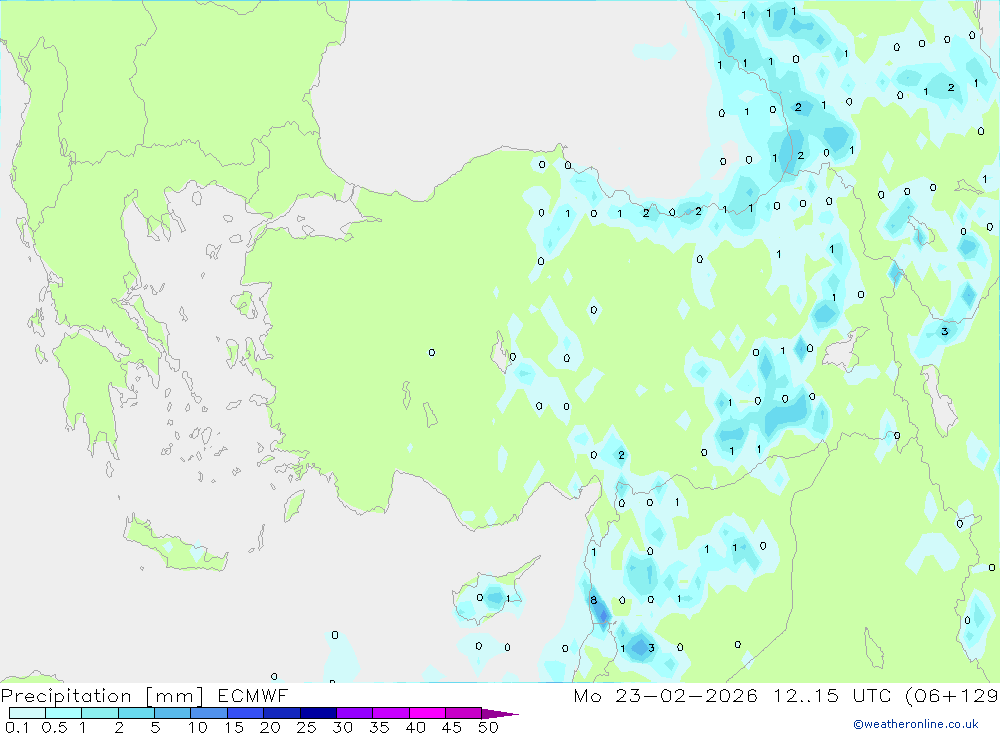The height and width of the screenshot is (733, 1000).
Task: Click the legend label '35'
Action: [x=379, y=727]
